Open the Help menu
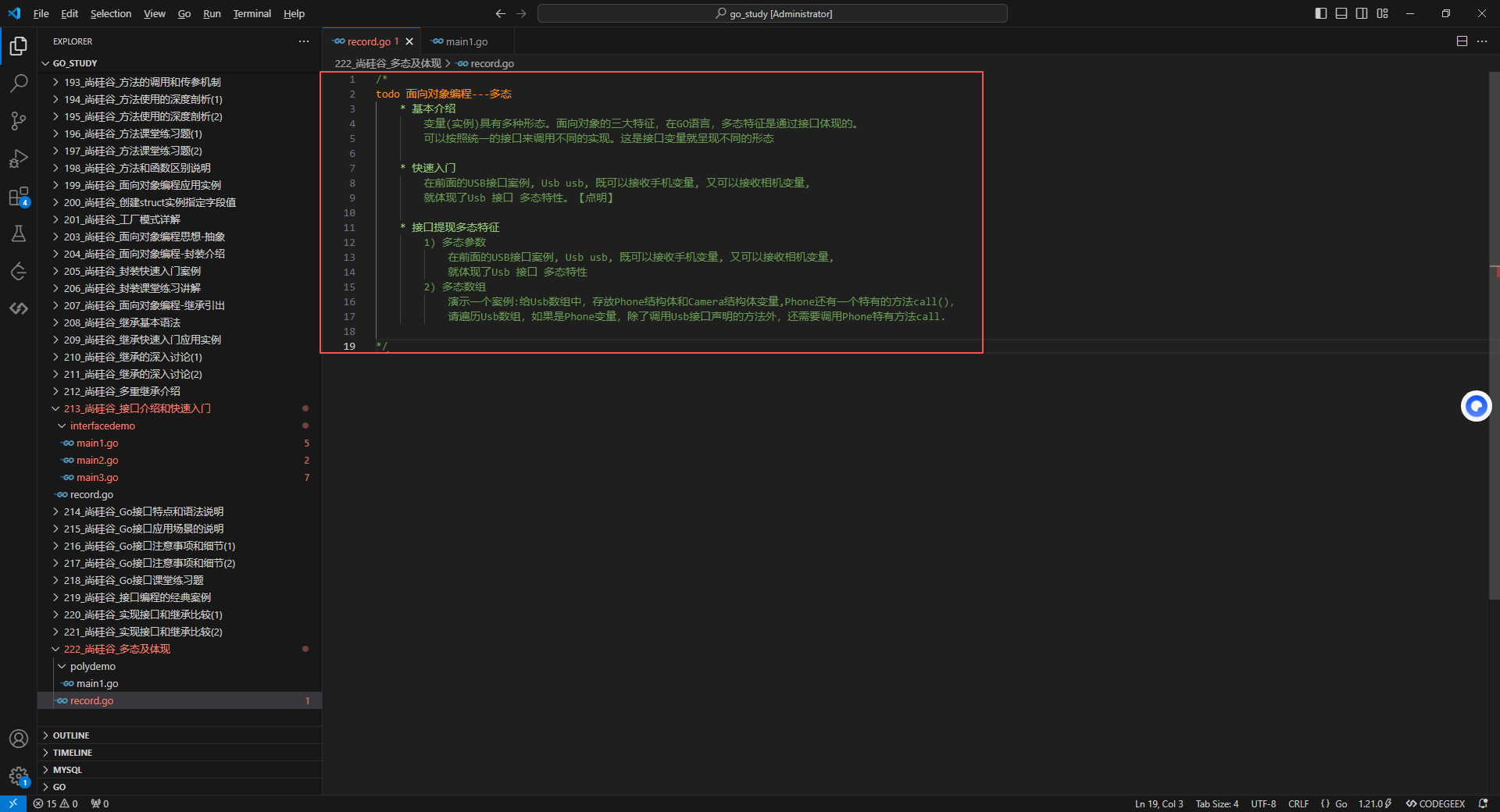Image resolution: width=1500 pixels, height=812 pixels. [x=294, y=13]
